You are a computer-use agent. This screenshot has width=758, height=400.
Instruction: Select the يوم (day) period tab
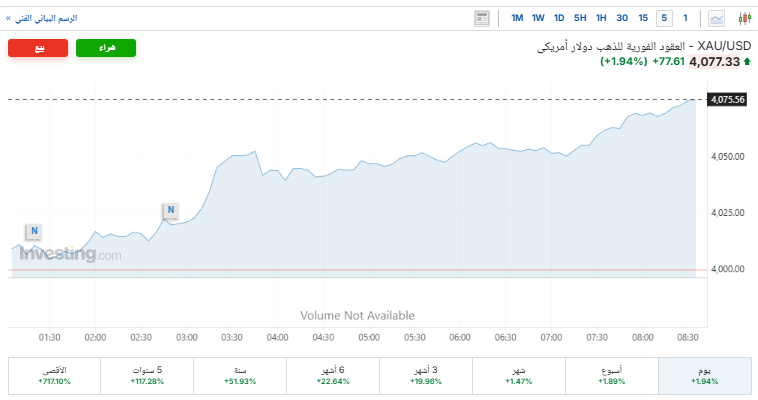point(704,375)
